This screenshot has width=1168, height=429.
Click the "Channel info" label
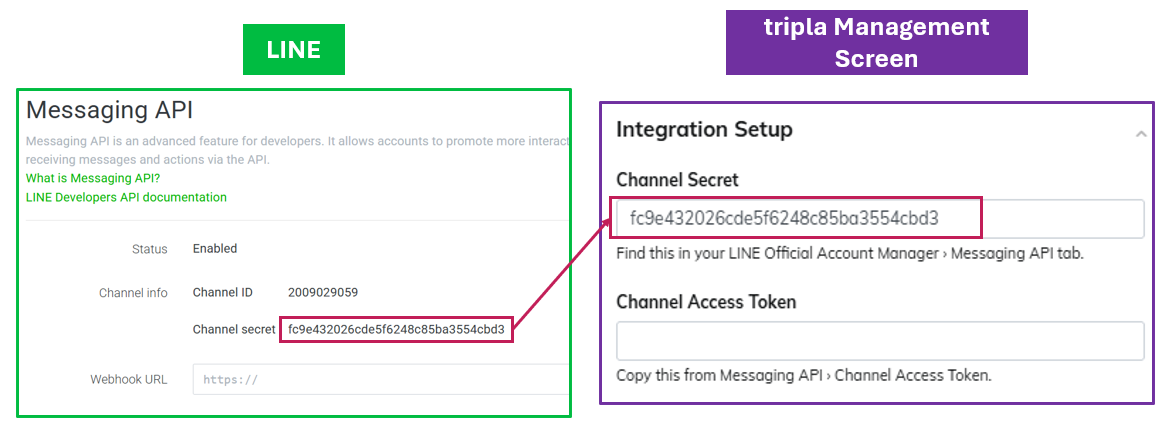coord(133,293)
